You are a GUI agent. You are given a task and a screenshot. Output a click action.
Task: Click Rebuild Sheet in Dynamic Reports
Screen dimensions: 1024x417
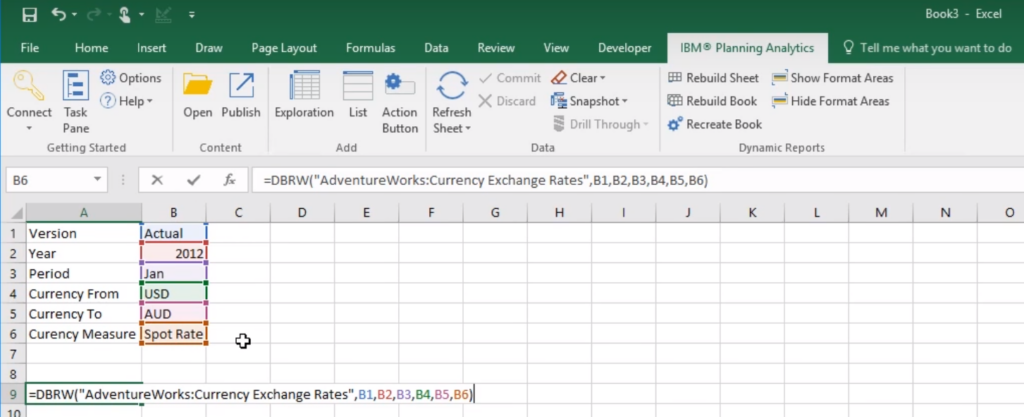coord(714,78)
